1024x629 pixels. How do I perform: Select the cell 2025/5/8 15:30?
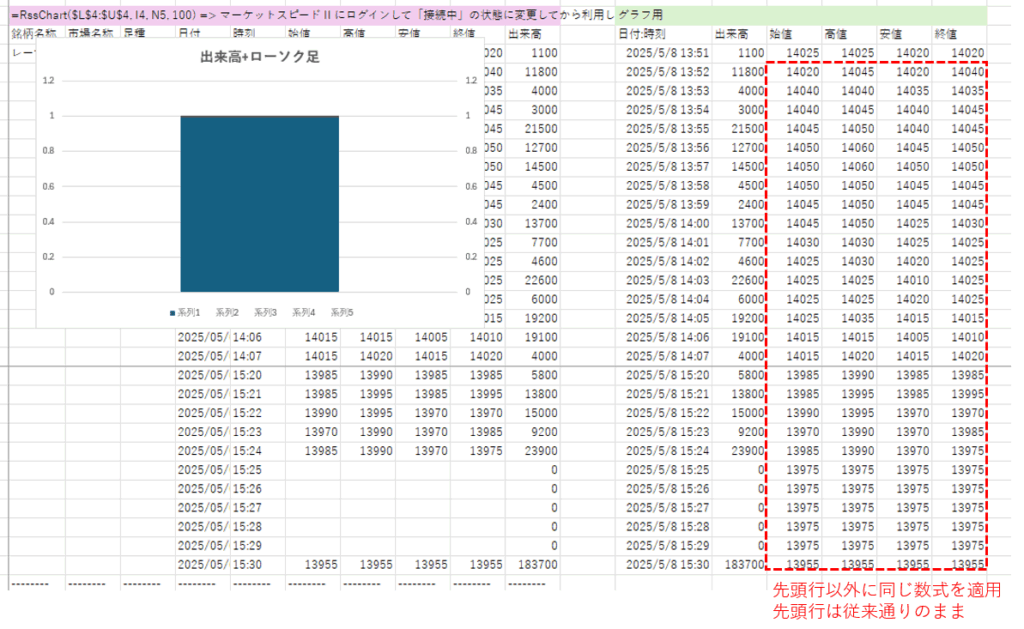click(664, 564)
